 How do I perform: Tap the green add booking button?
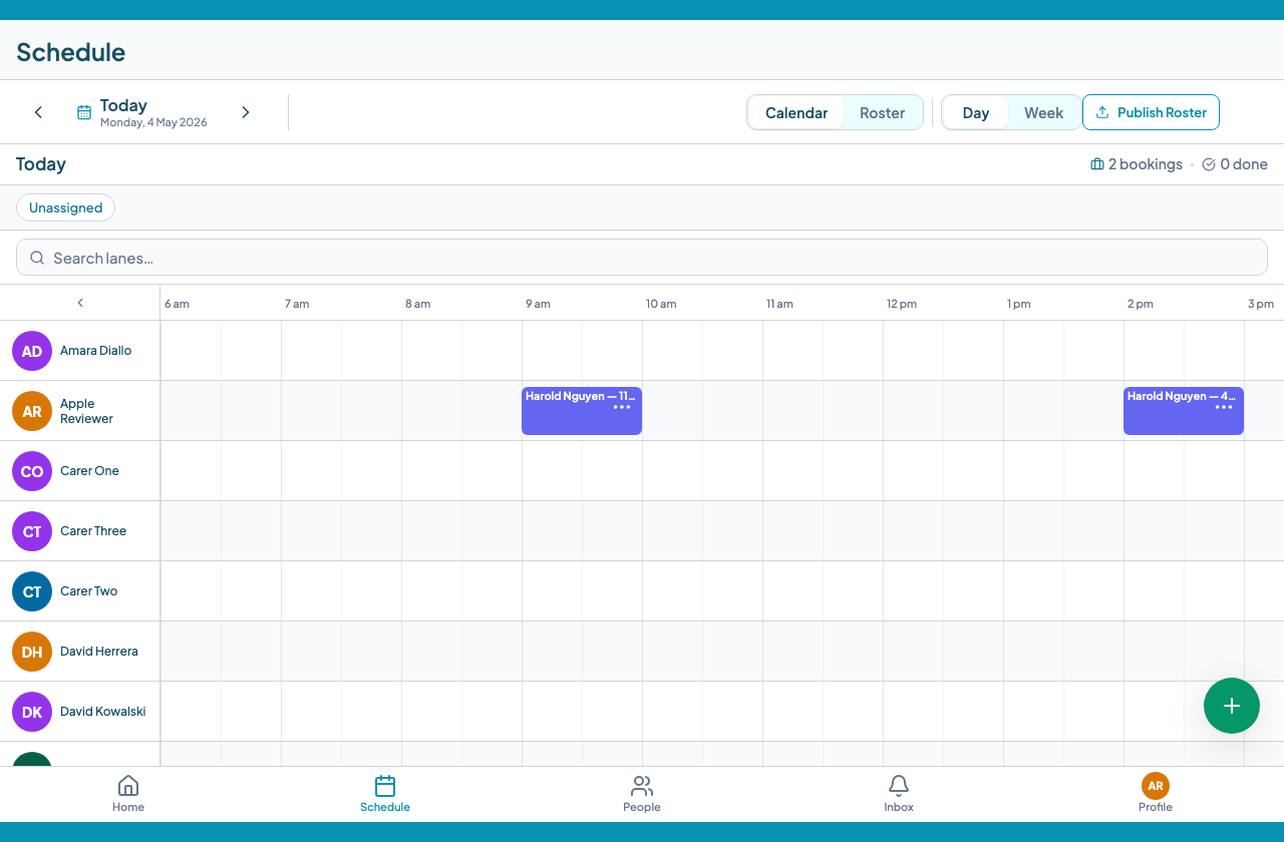[x=1231, y=706]
